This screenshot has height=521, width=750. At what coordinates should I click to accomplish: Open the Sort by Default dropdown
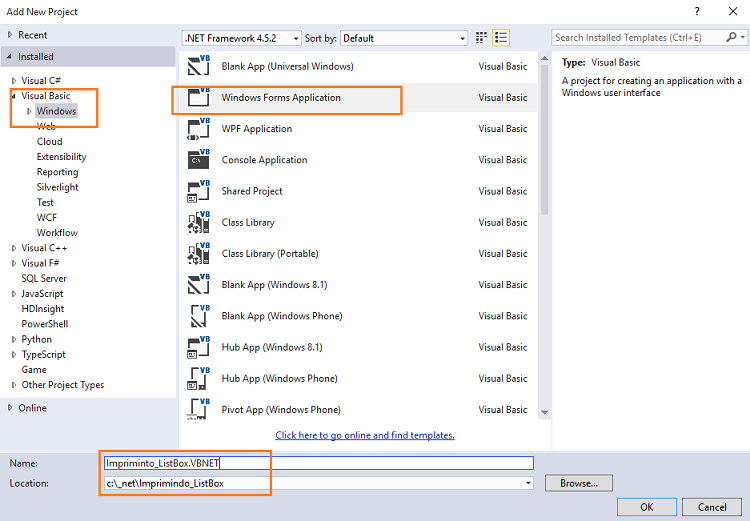click(x=404, y=38)
